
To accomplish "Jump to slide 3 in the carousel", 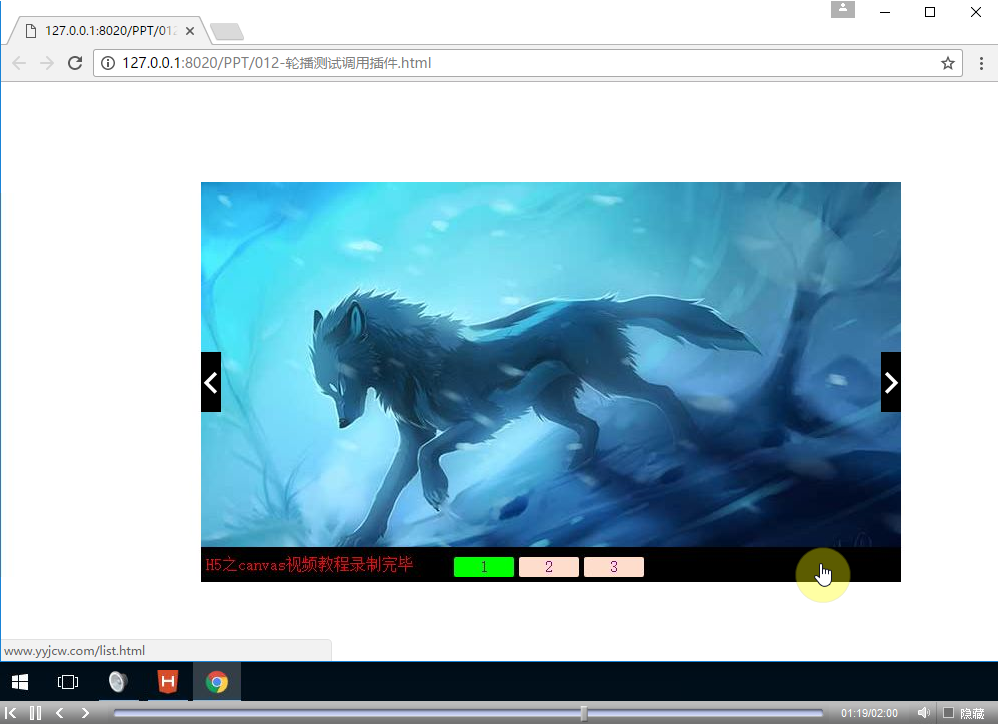I will pyautogui.click(x=613, y=567).
